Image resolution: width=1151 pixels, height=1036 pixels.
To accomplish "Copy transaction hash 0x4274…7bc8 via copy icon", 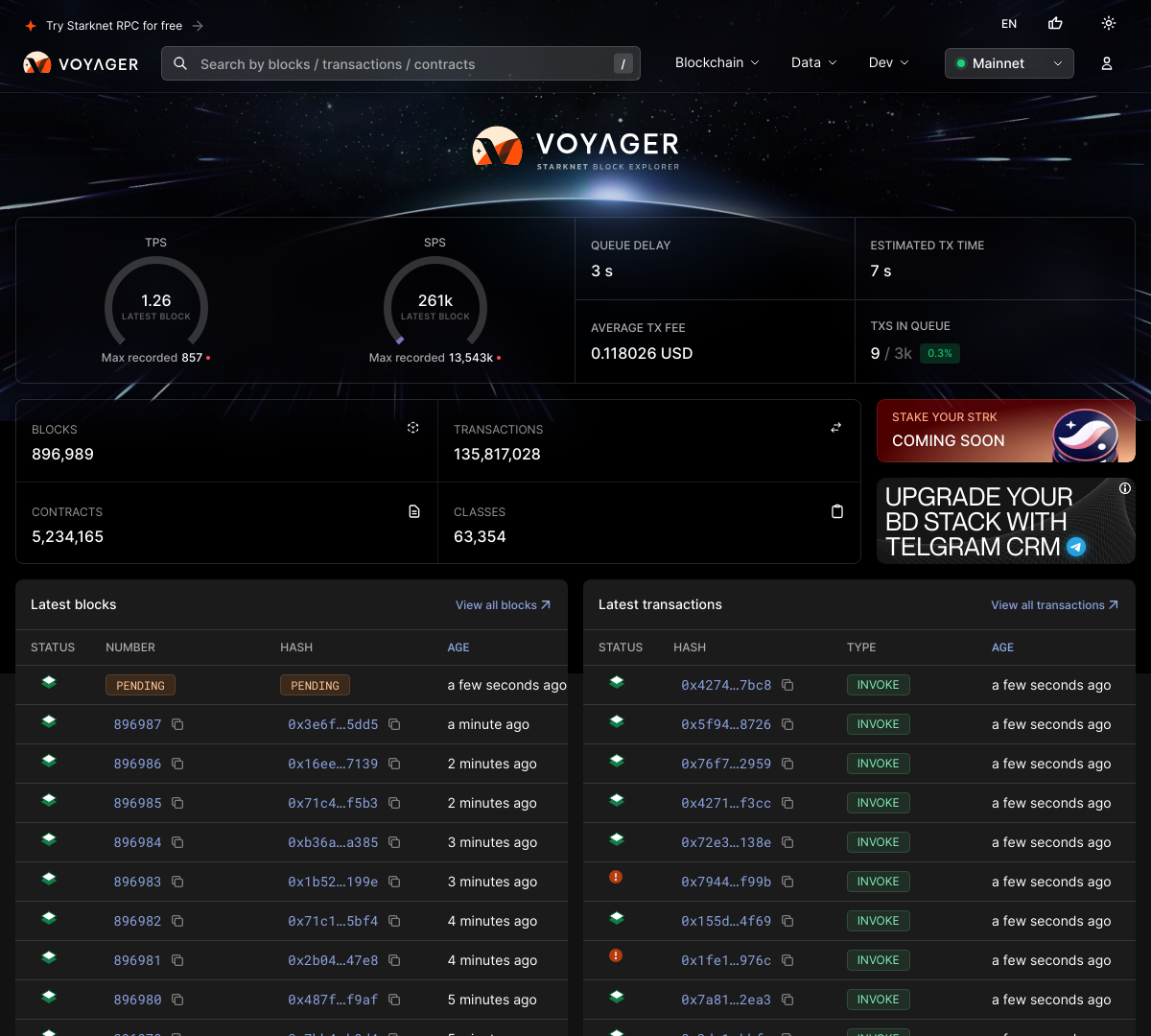I will tap(787, 685).
